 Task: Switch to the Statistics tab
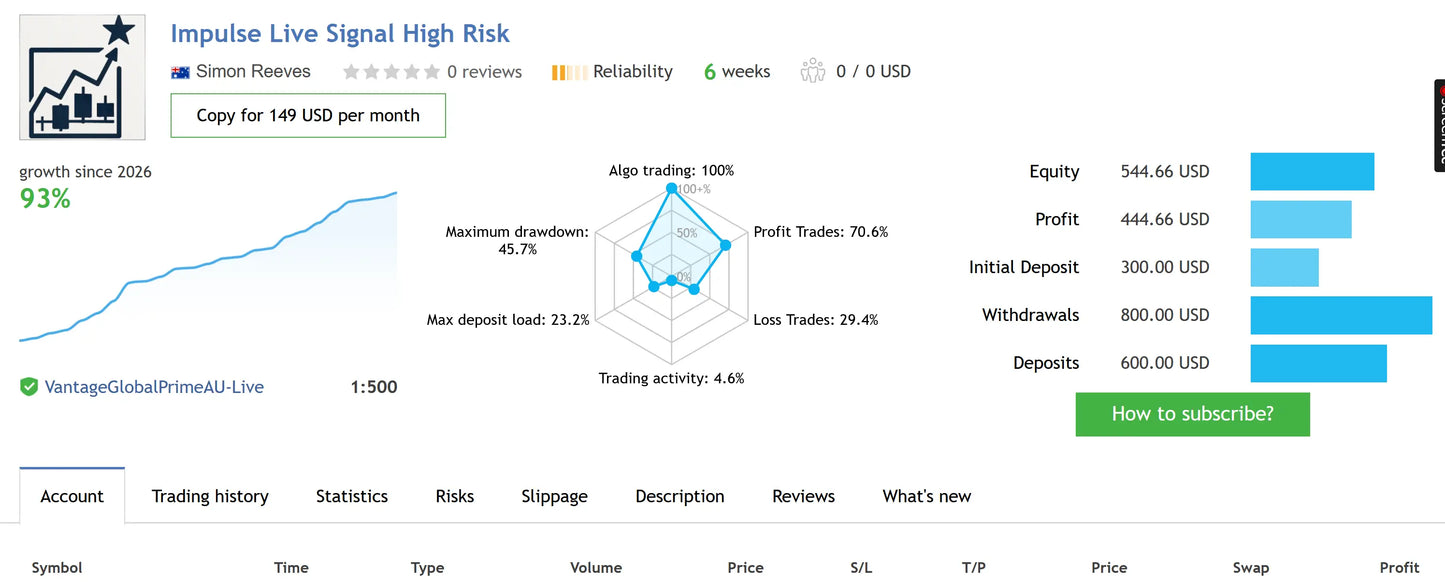point(352,496)
